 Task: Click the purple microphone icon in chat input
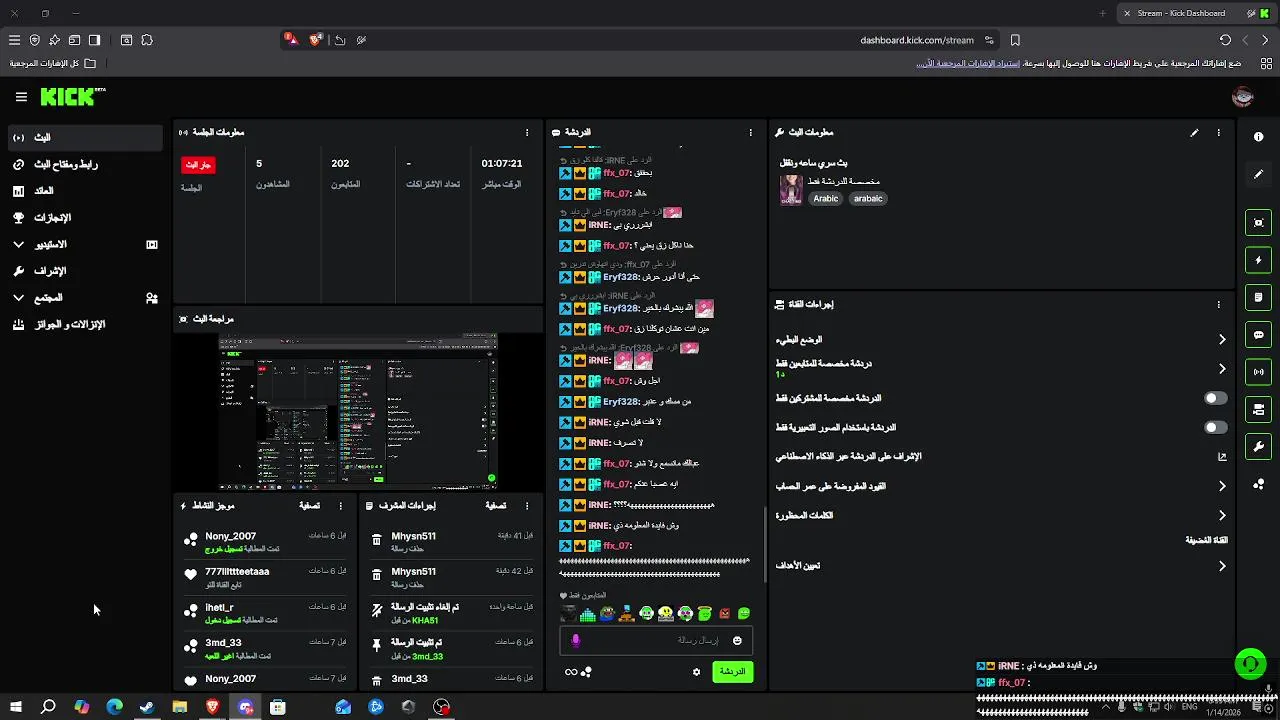click(x=575, y=641)
